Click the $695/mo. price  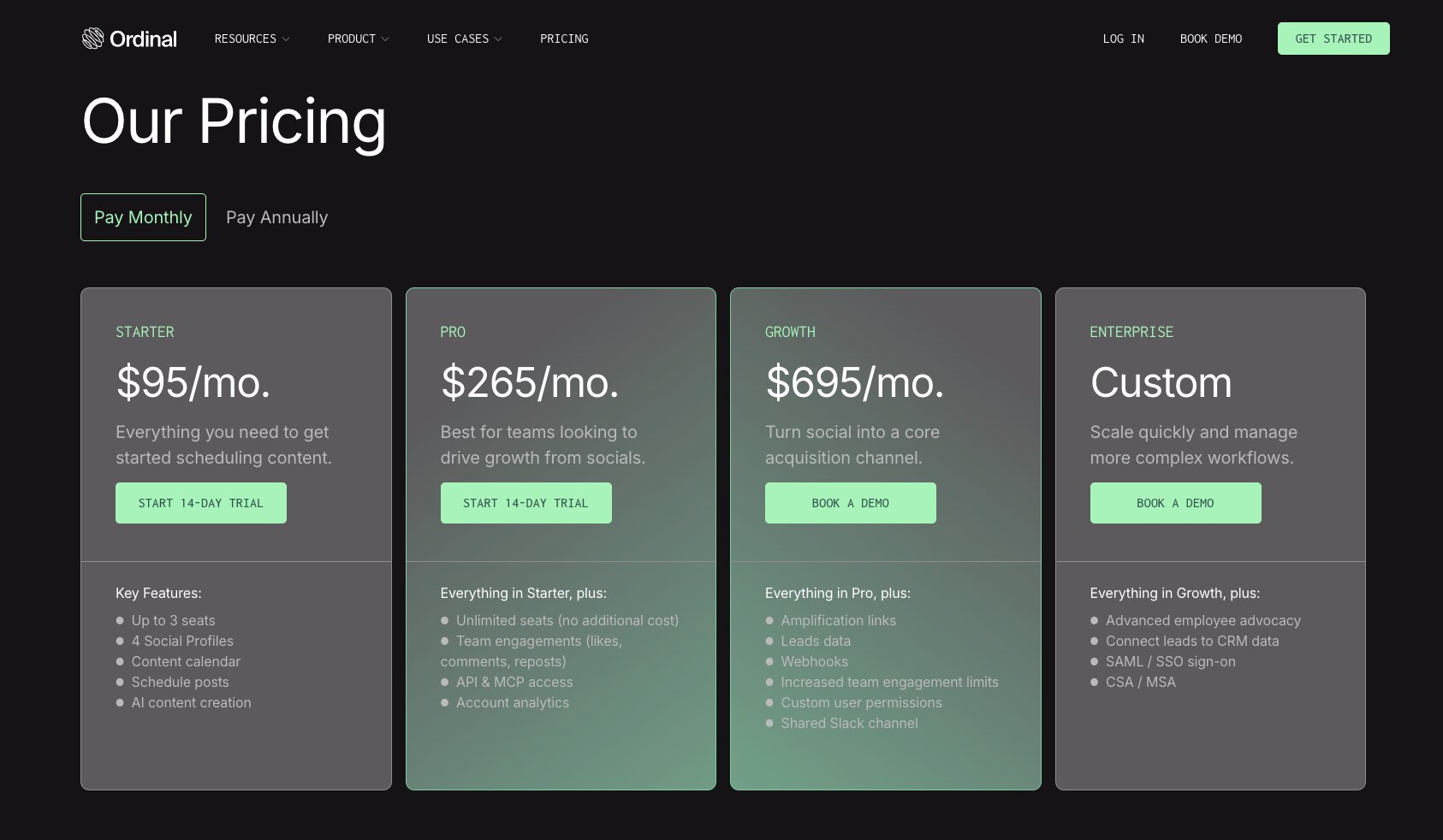point(855,382)
